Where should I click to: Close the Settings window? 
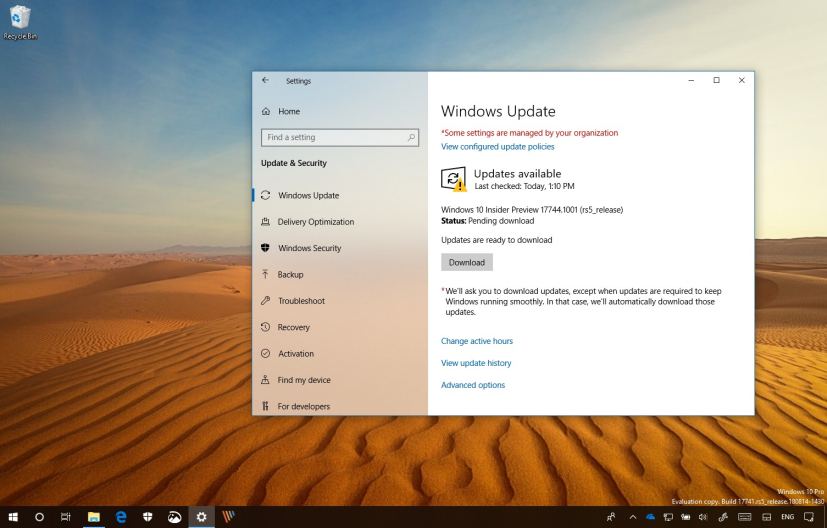pos(742,80)
